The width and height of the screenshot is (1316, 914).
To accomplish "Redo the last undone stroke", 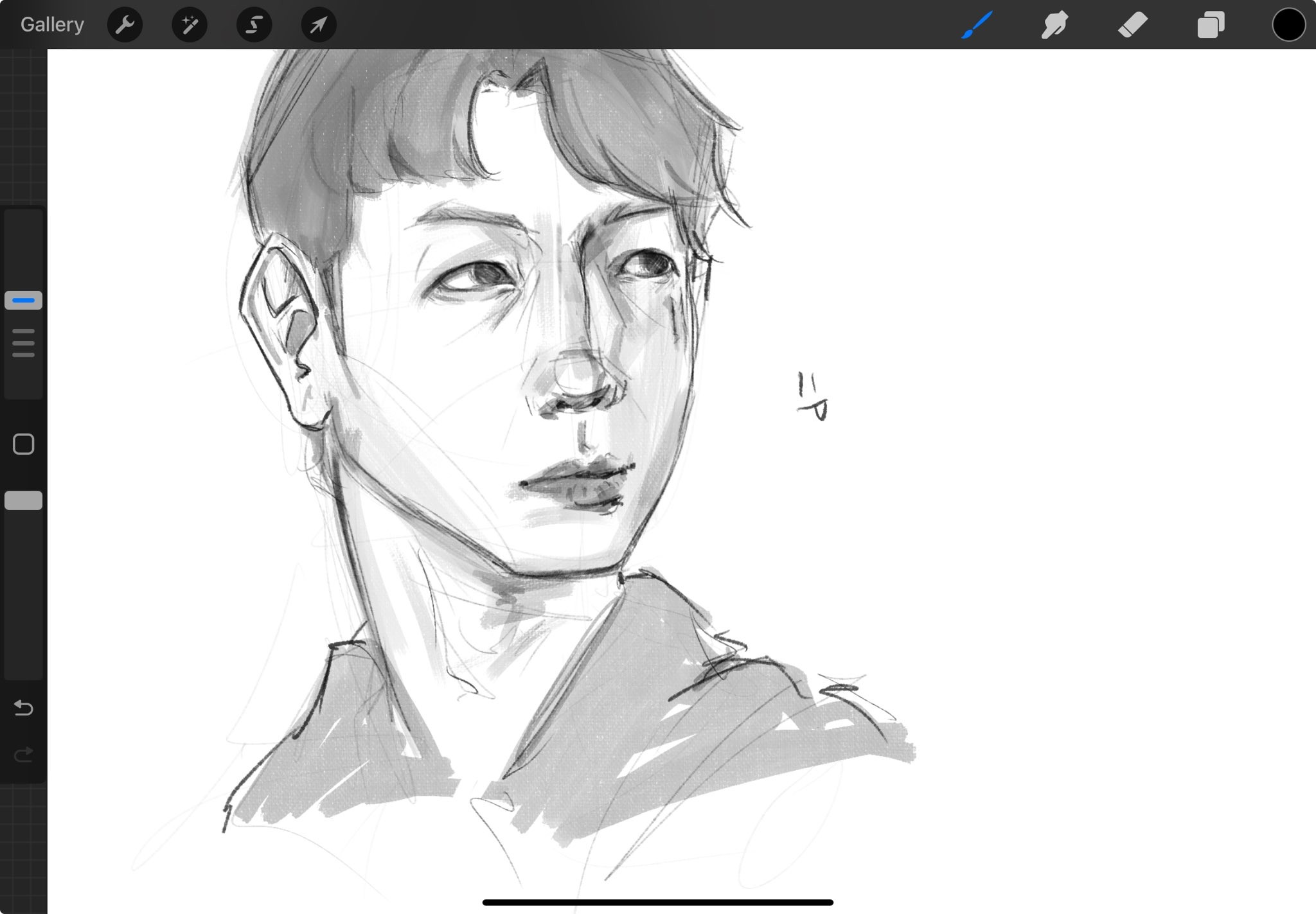I will tap(24, 754).
